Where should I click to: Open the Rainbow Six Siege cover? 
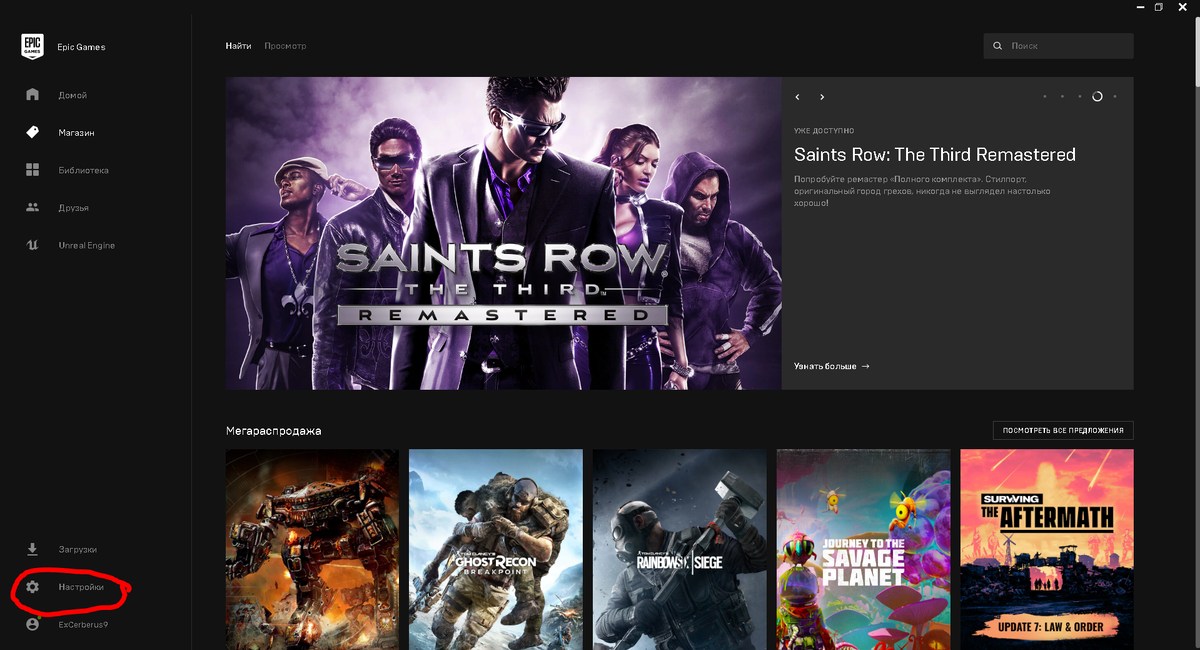pos(680,549)
